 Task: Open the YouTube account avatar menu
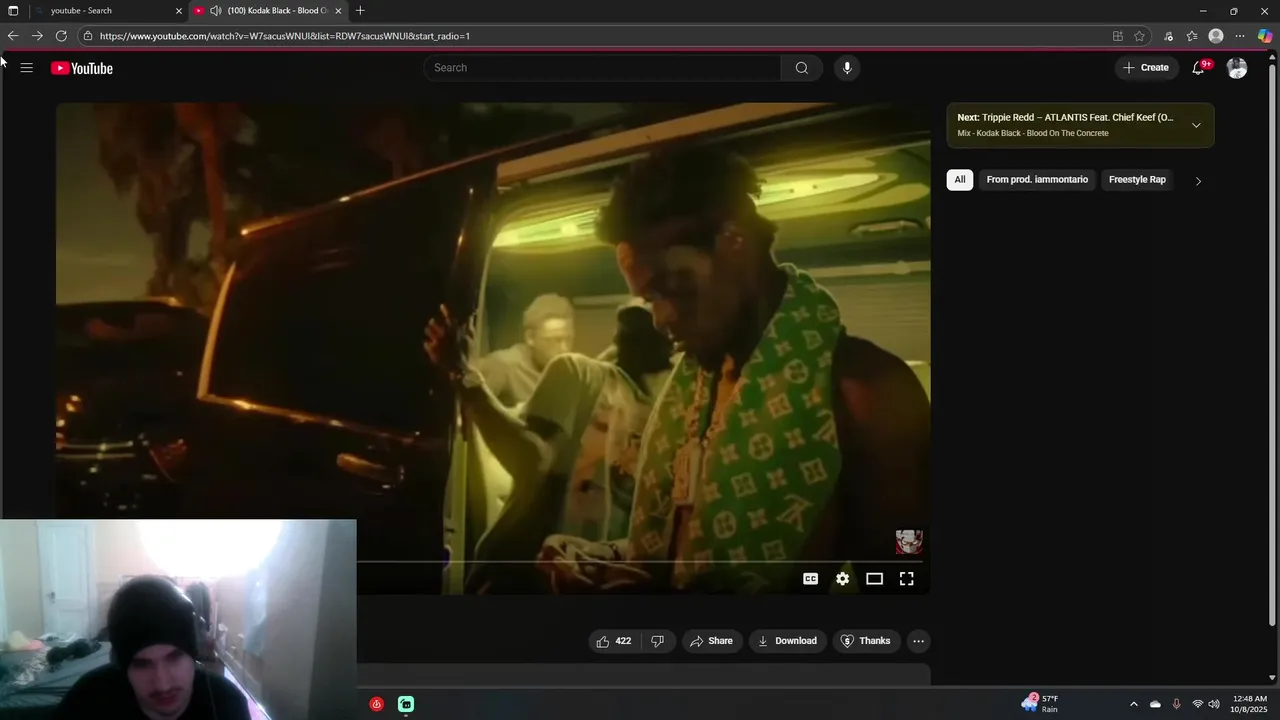pyautogui.click(x=1237, y=68)
